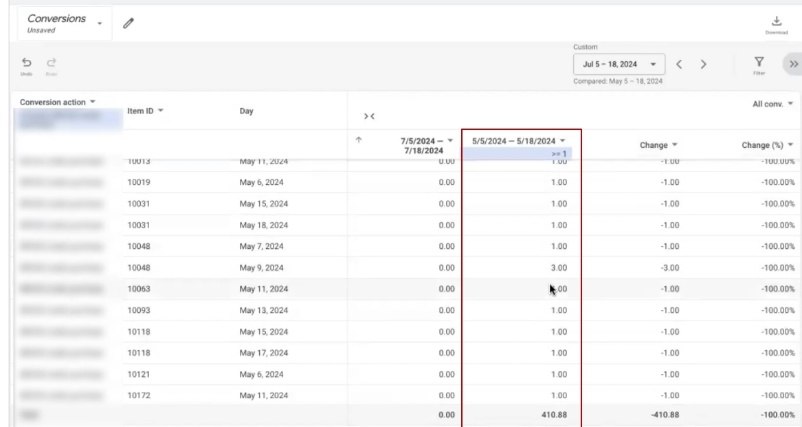Go to previous date range
Screen dimensions: 802x427
pyautogui.click(x=680, y=65)
